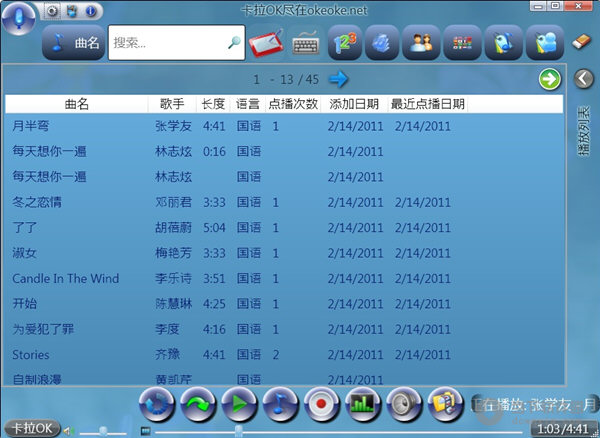Click singer 张学友 in the list
The height and width of the screenshot is (438, 600).
173,126
